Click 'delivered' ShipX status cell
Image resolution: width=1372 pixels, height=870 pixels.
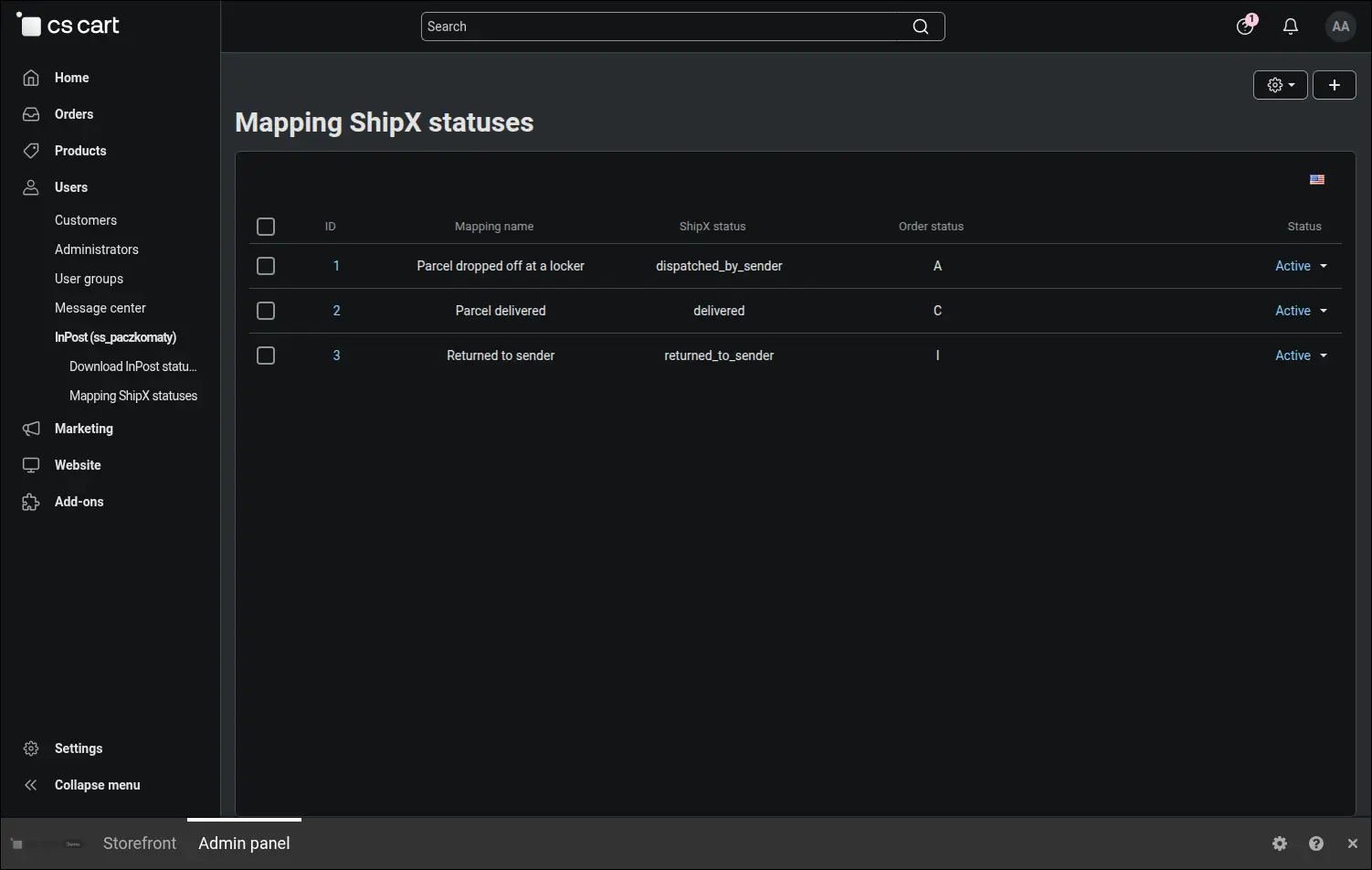[719, 311]
